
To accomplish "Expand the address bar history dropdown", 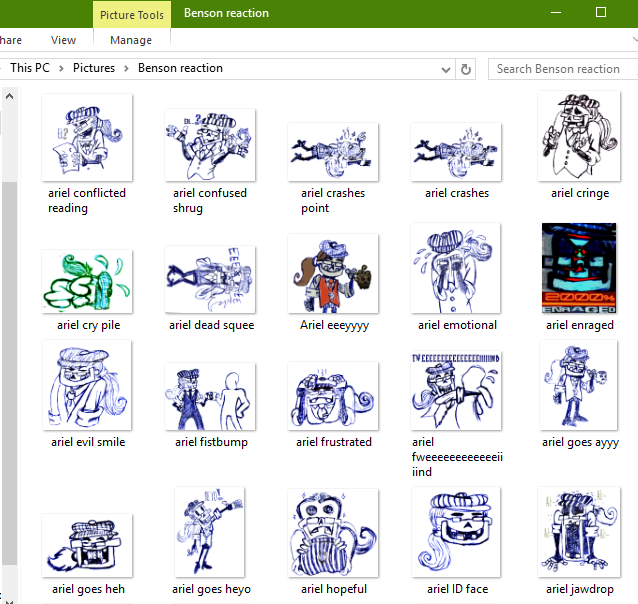I will [x=446, y=69].
